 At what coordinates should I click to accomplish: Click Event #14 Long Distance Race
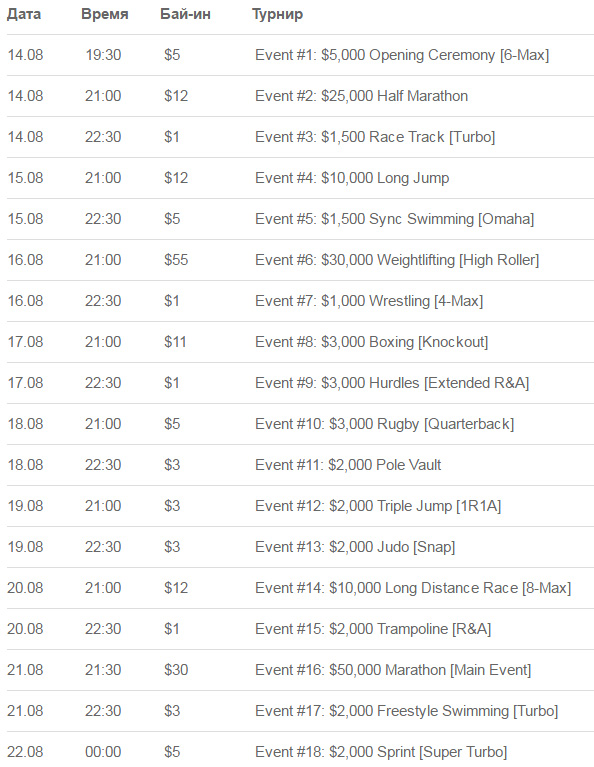coord(413,588)
